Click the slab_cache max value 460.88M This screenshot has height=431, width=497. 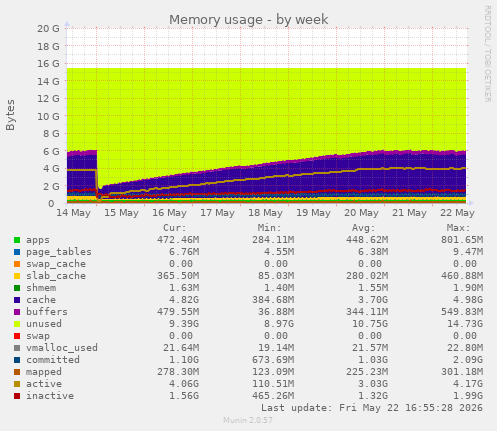(x=462, y=276)
